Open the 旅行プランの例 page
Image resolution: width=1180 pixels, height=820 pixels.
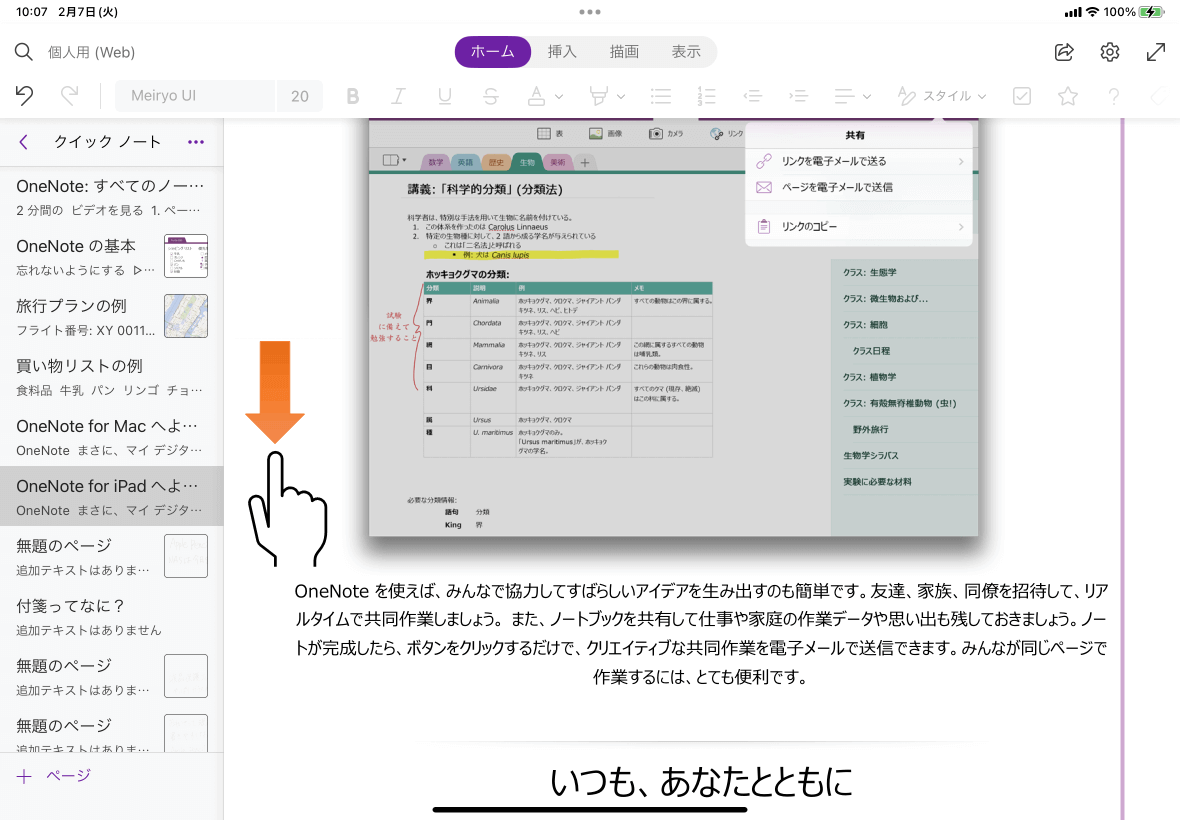point(111,317)
